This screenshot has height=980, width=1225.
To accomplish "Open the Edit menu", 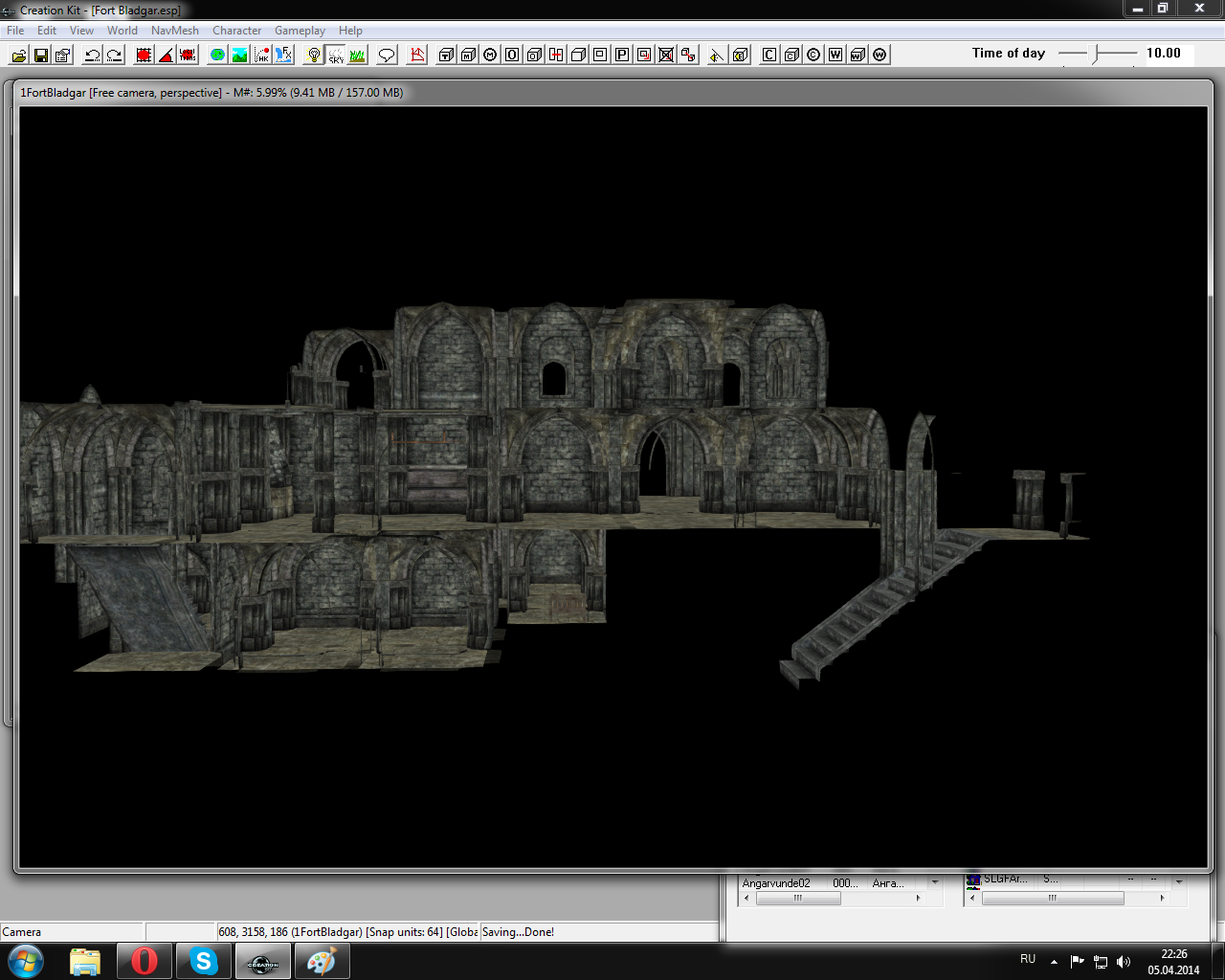I will pos(47,31).
